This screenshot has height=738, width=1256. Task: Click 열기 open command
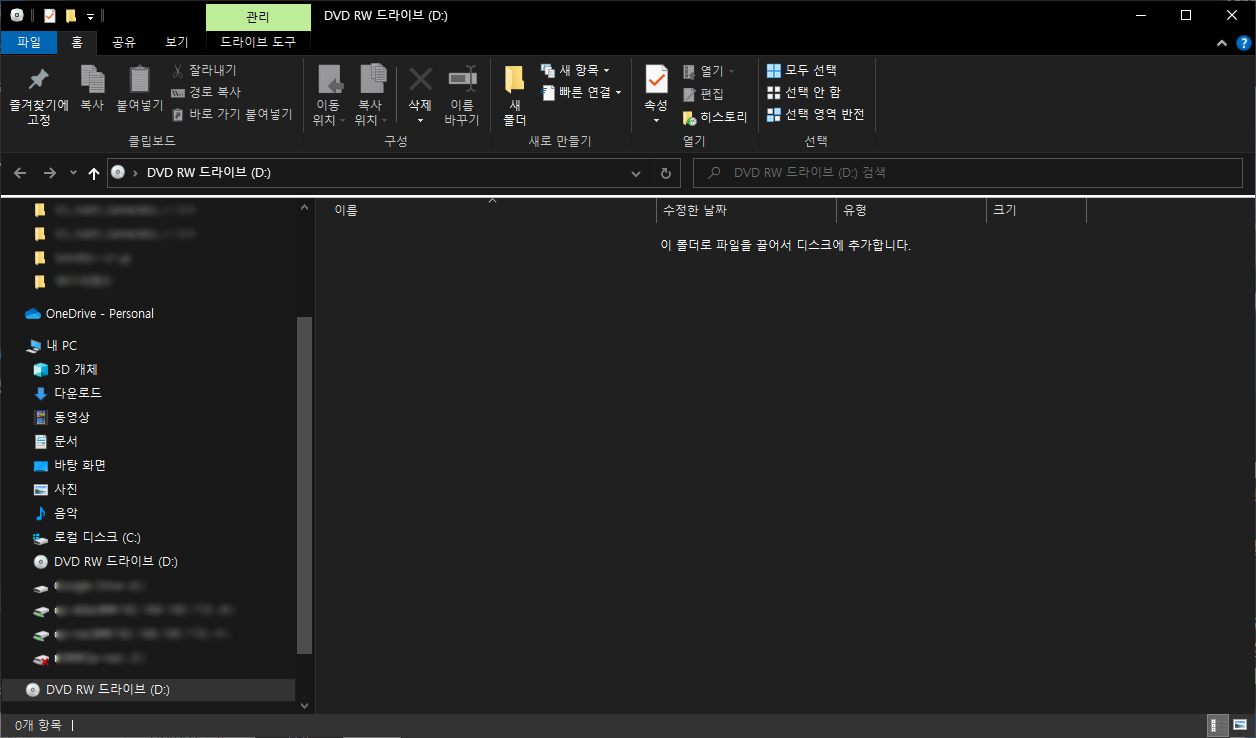[x=709, y=71]
